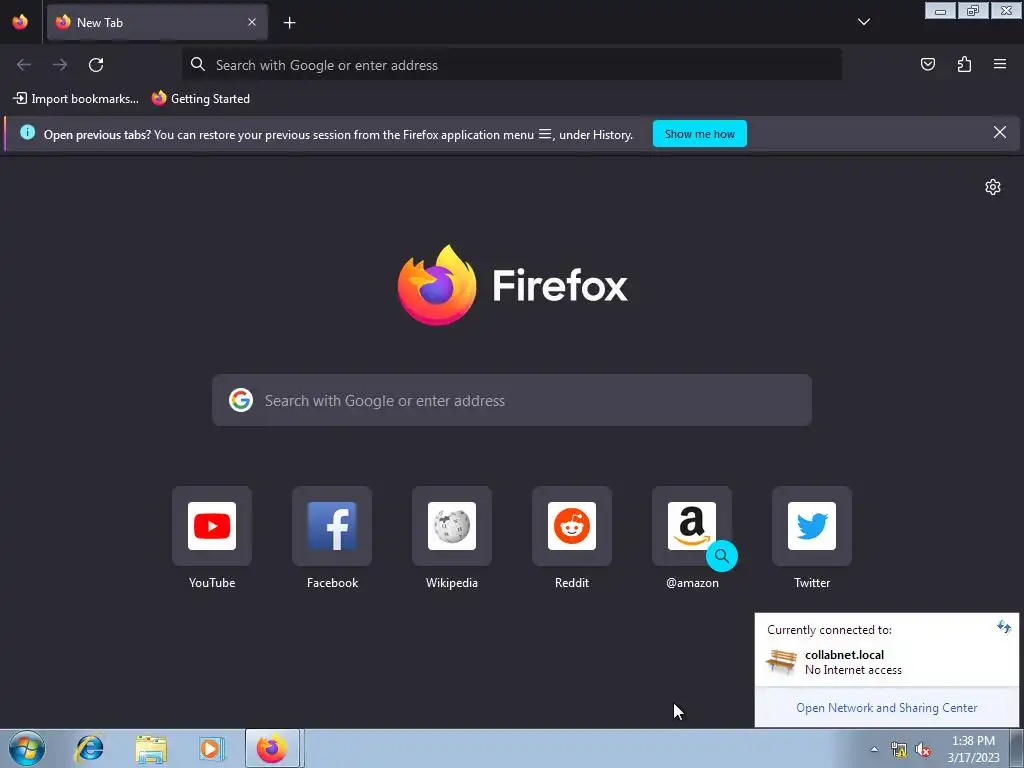Expand the list all tabs chevron
The width and height of the screenshot is (1024, 768).
(863, 22)
